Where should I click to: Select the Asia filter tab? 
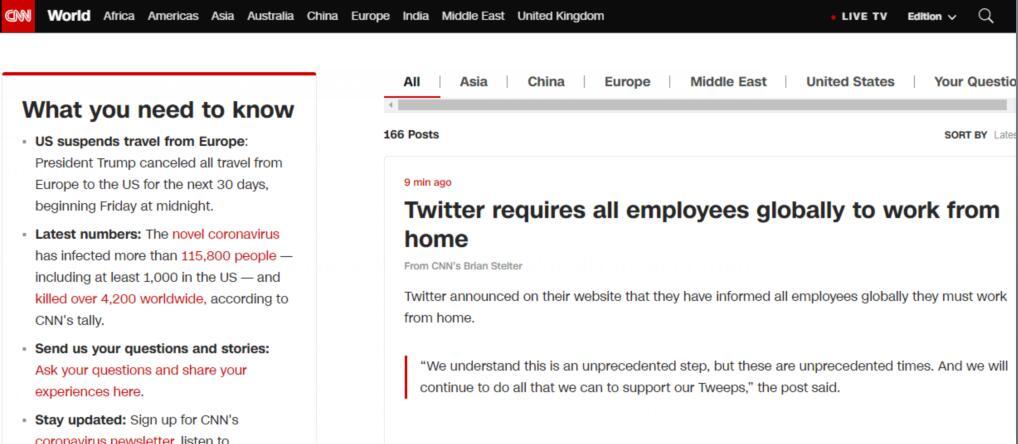pos(473,82)
